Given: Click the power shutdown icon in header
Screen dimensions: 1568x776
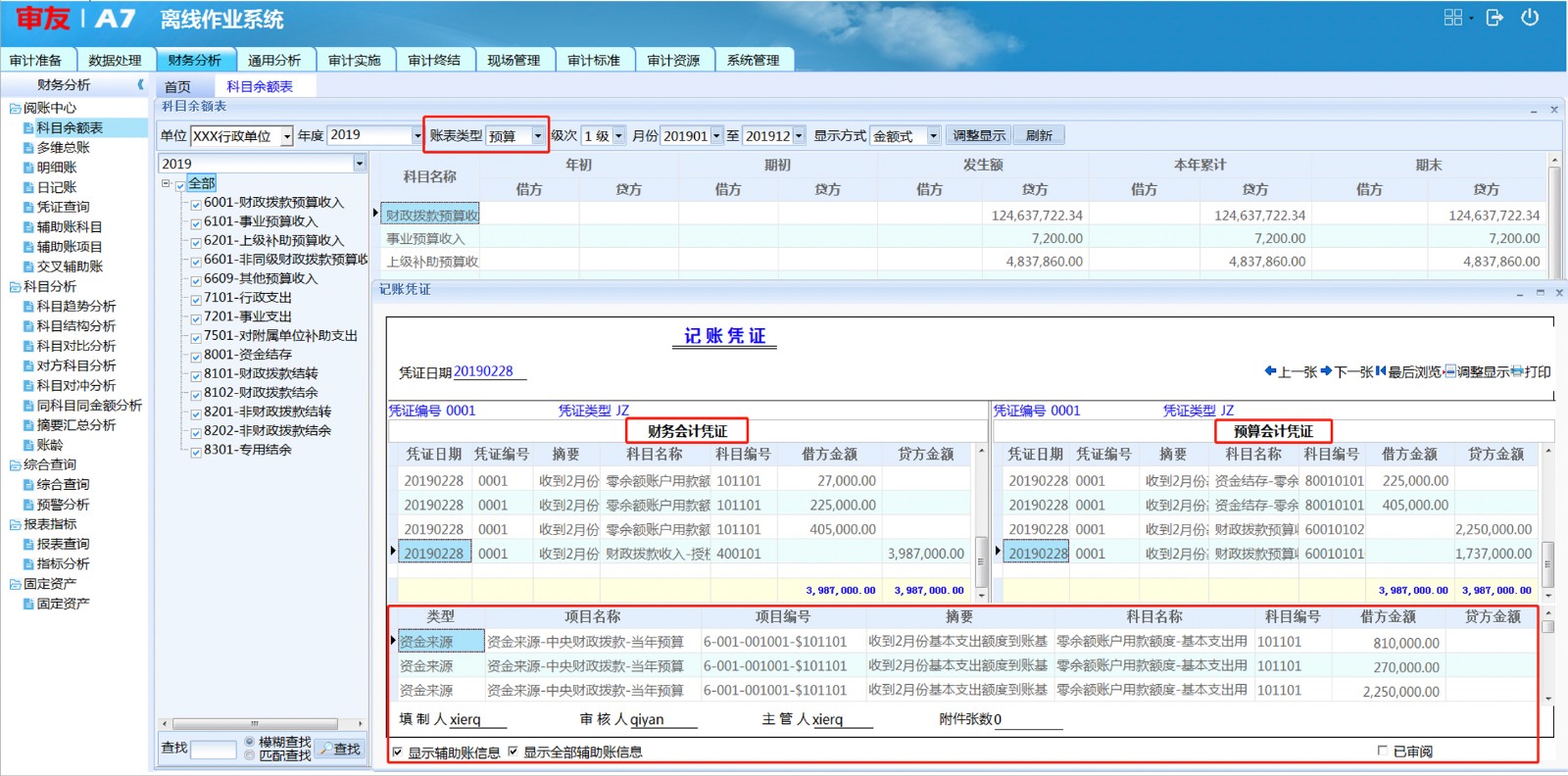Looking at the screenshot, I should click(x=1530, y=18).
